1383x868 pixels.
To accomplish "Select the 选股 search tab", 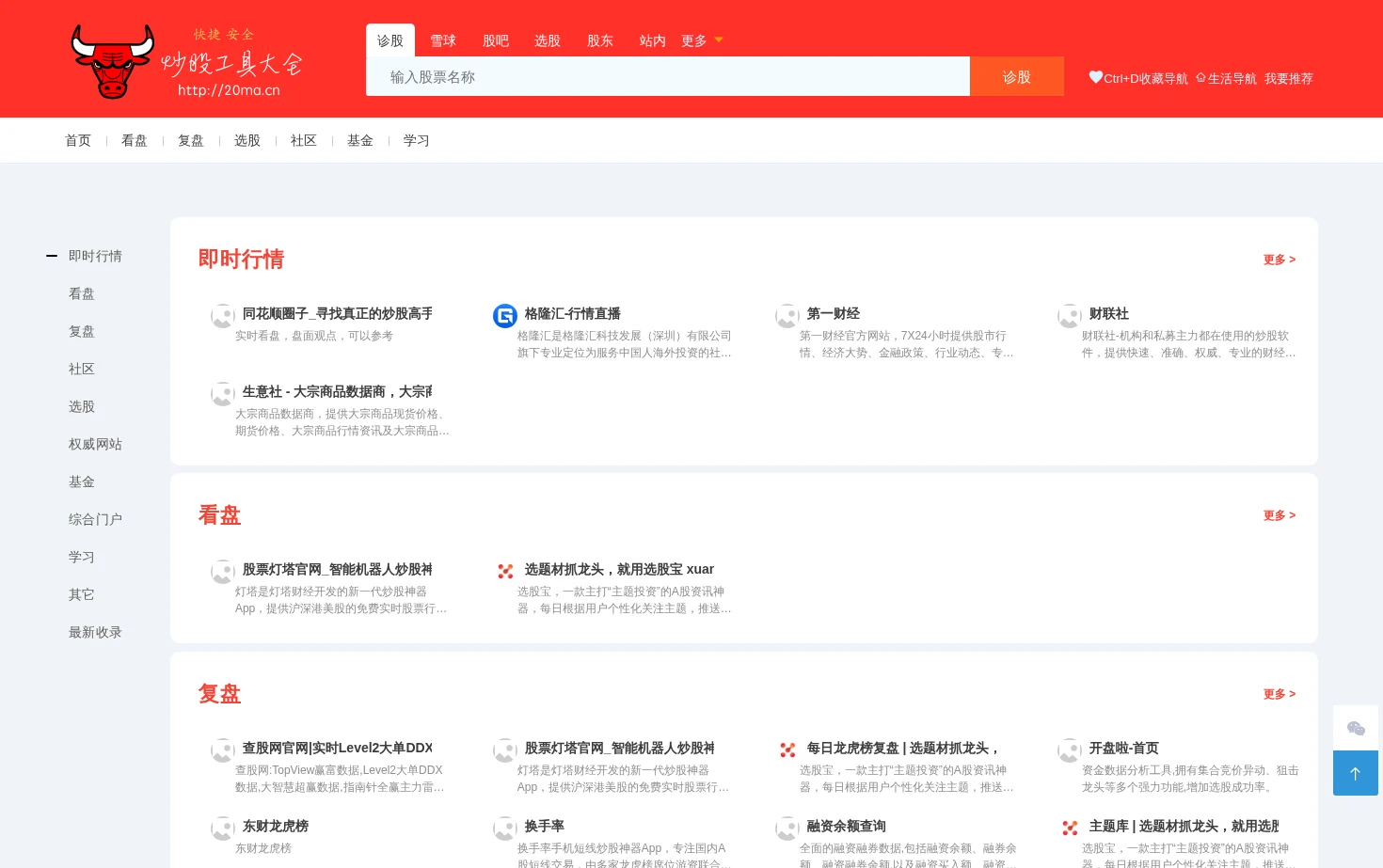I will 548,40.
